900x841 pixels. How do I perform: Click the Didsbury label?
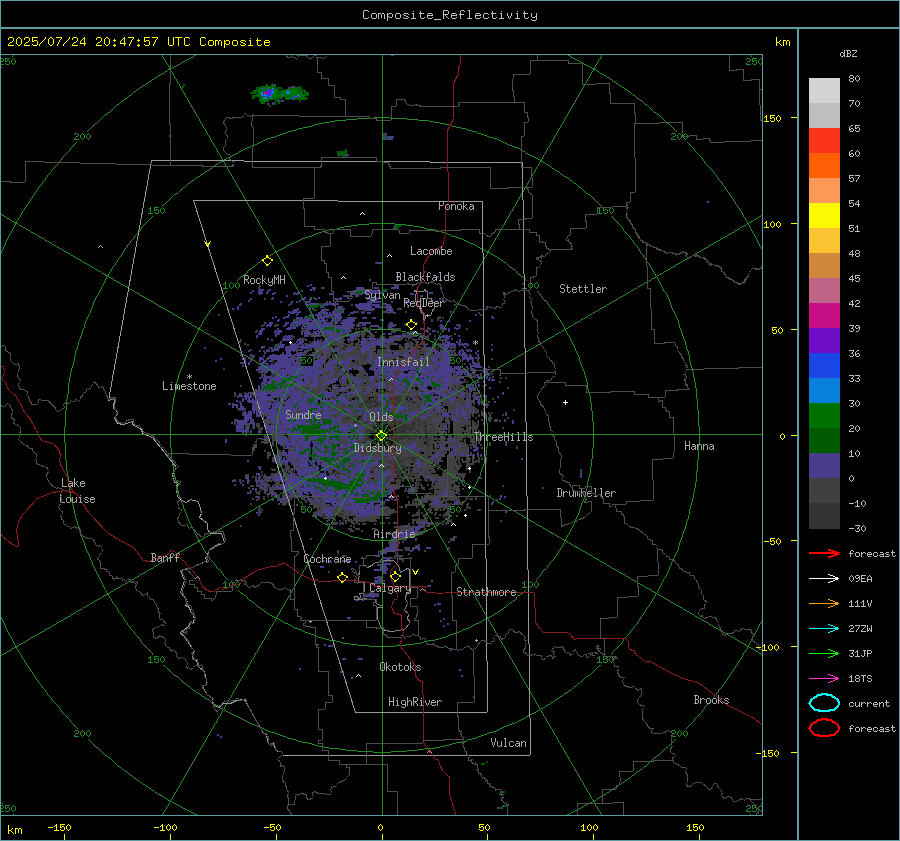coord(378,448)
